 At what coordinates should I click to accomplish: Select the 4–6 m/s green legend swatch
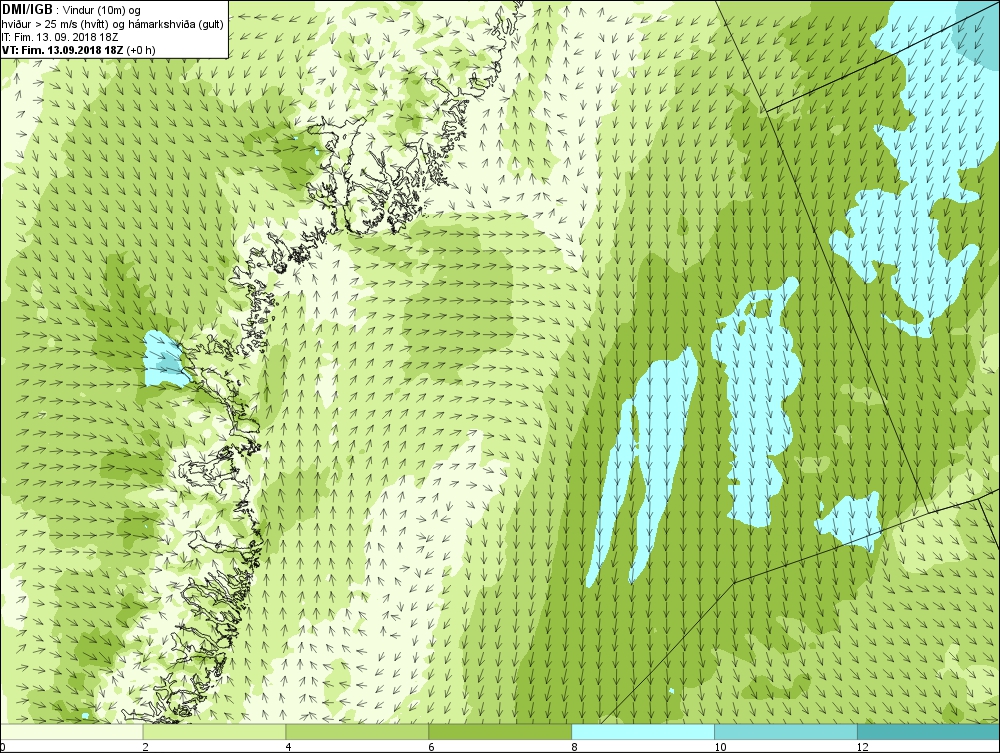(x=357, y=731)
